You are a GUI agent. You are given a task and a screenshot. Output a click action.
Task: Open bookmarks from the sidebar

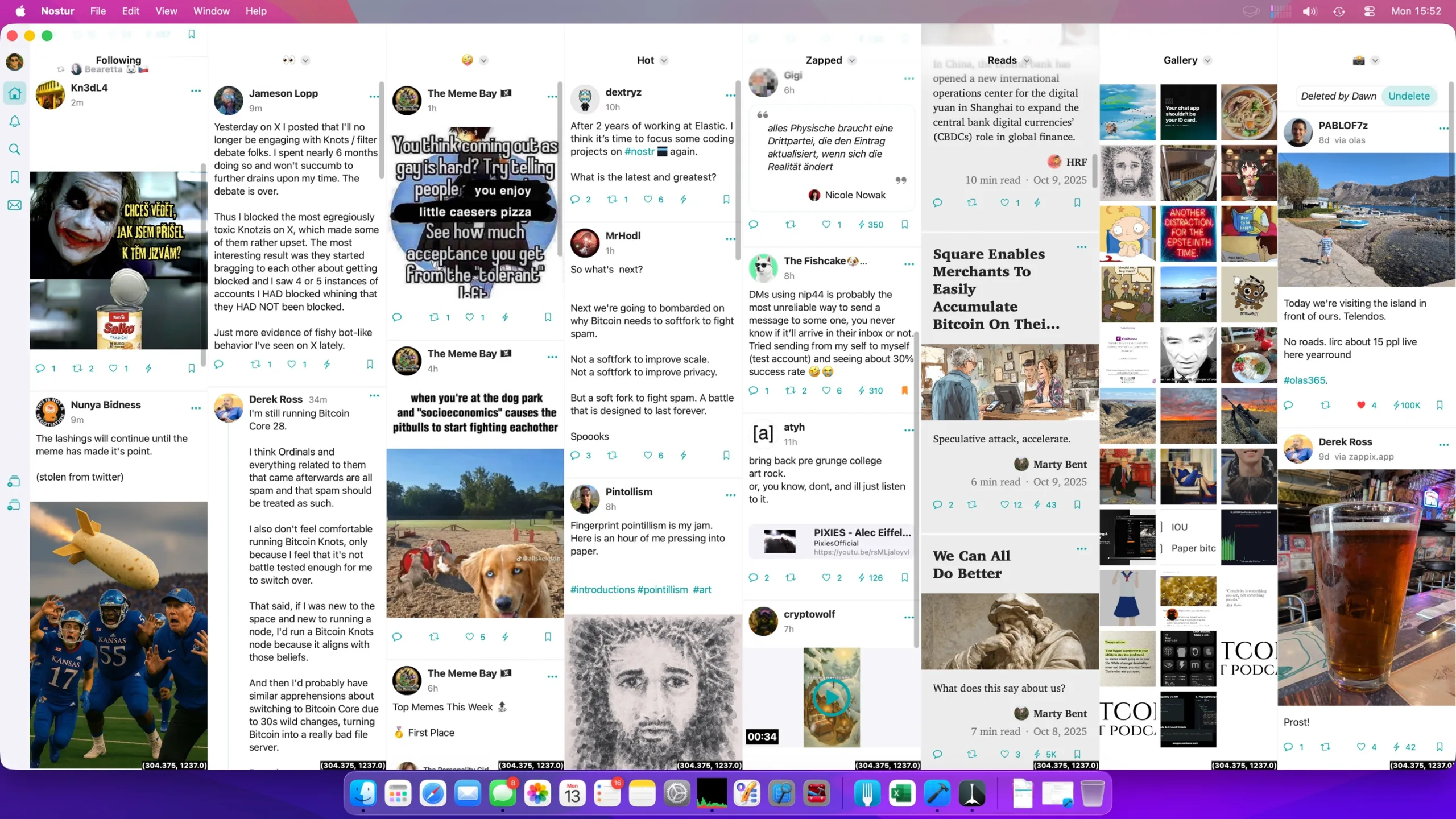(14, 177)
